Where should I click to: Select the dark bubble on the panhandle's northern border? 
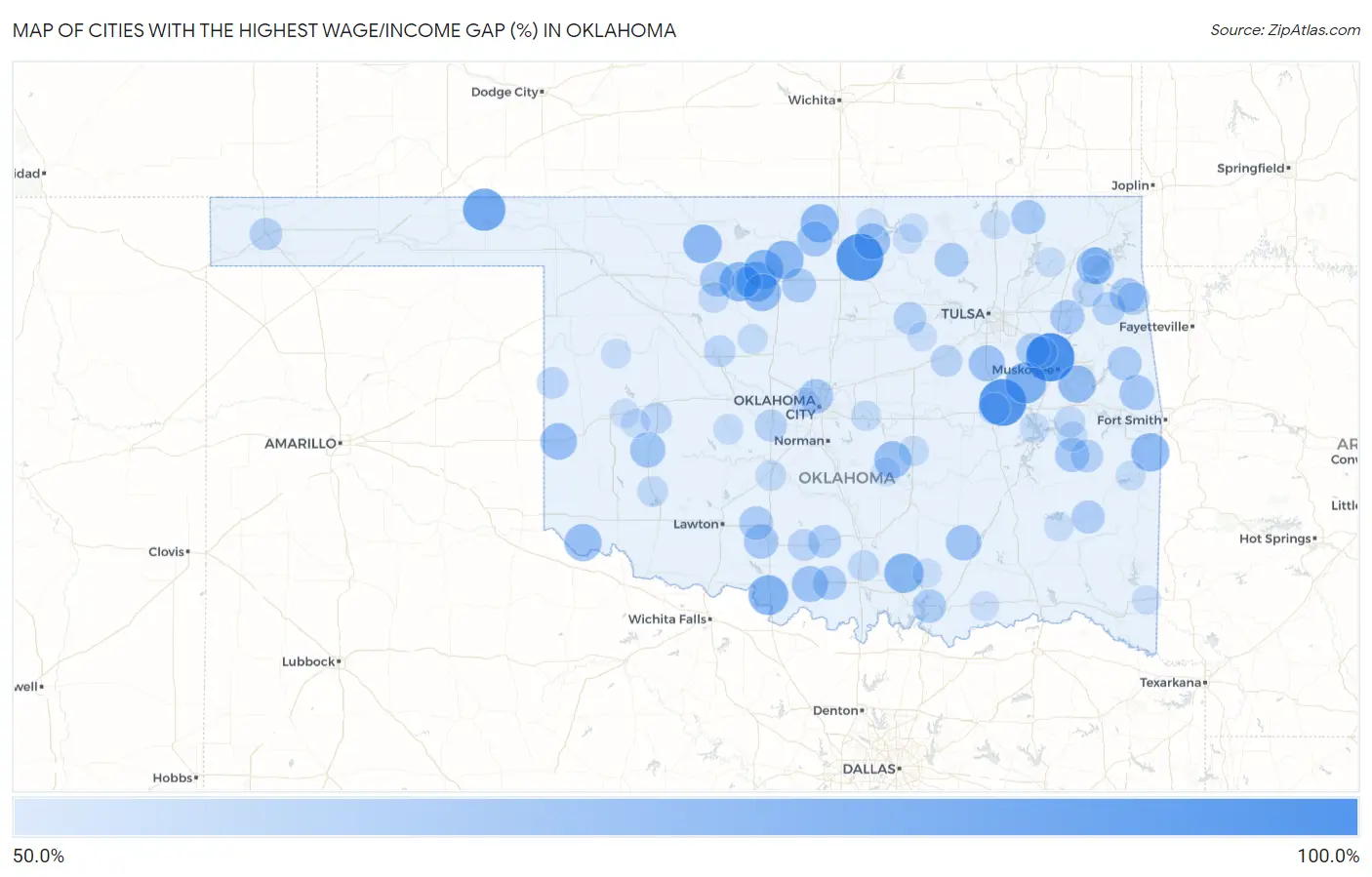(484, 210)
